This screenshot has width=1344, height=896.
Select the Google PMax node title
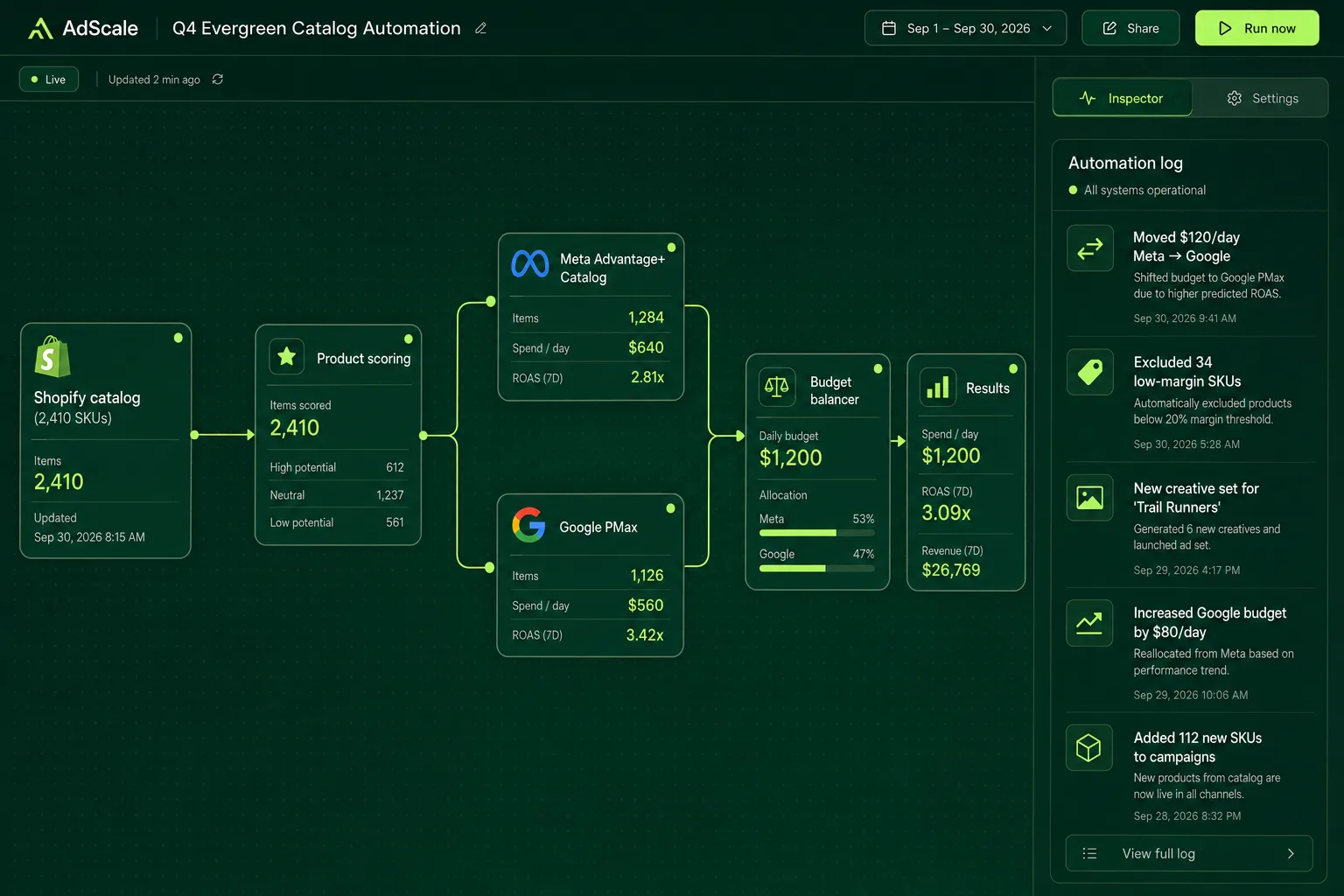pos(598,527)
